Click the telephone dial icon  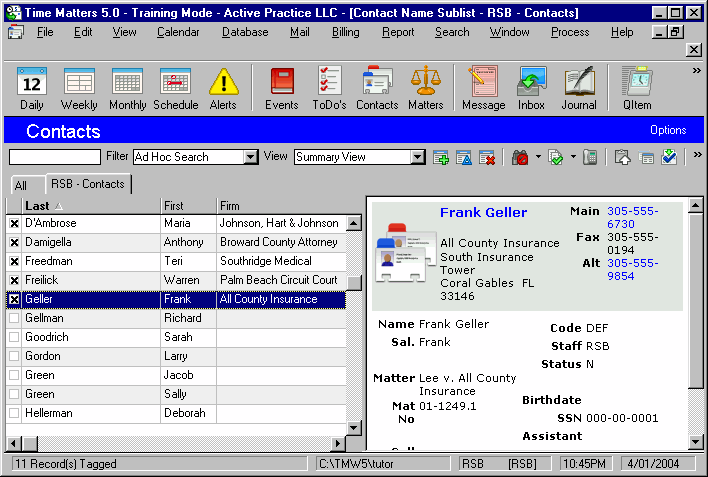coord(590,158)
